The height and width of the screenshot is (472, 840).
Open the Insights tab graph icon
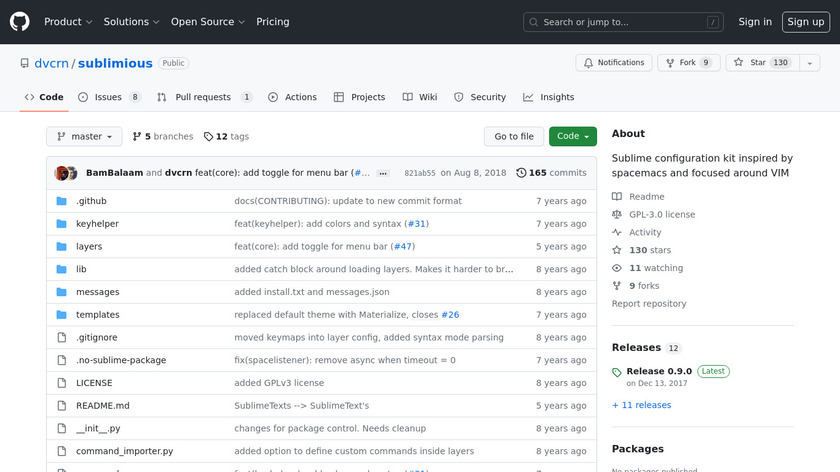pos(528,97)
